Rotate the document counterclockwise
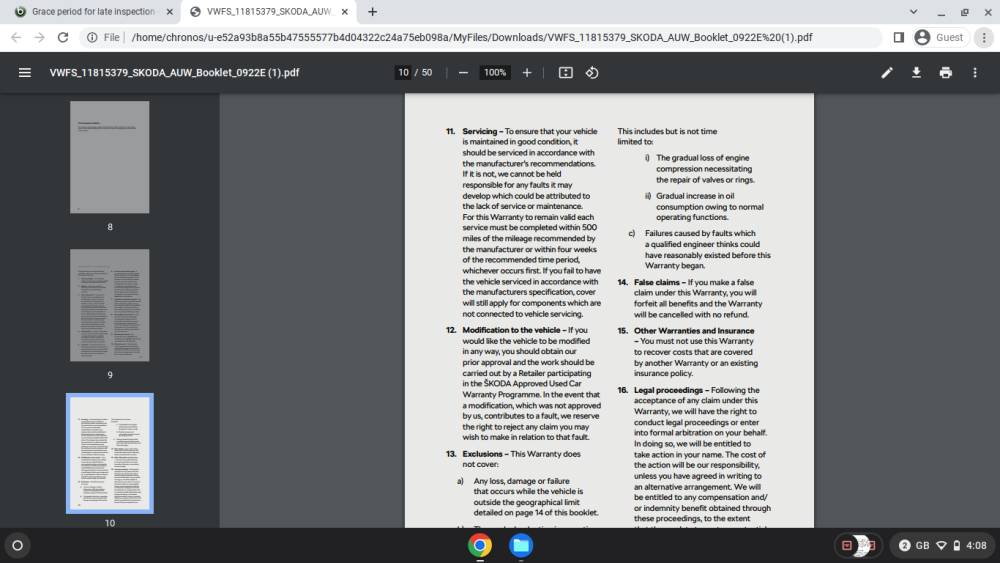This screenshot has width=1000, height=563. pyautogui.click(x=592, y=73)
